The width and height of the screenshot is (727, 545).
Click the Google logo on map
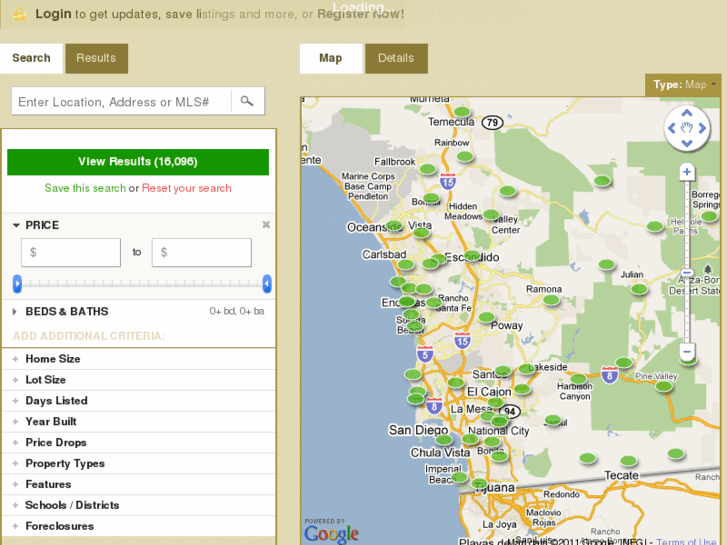pos(331,533)
